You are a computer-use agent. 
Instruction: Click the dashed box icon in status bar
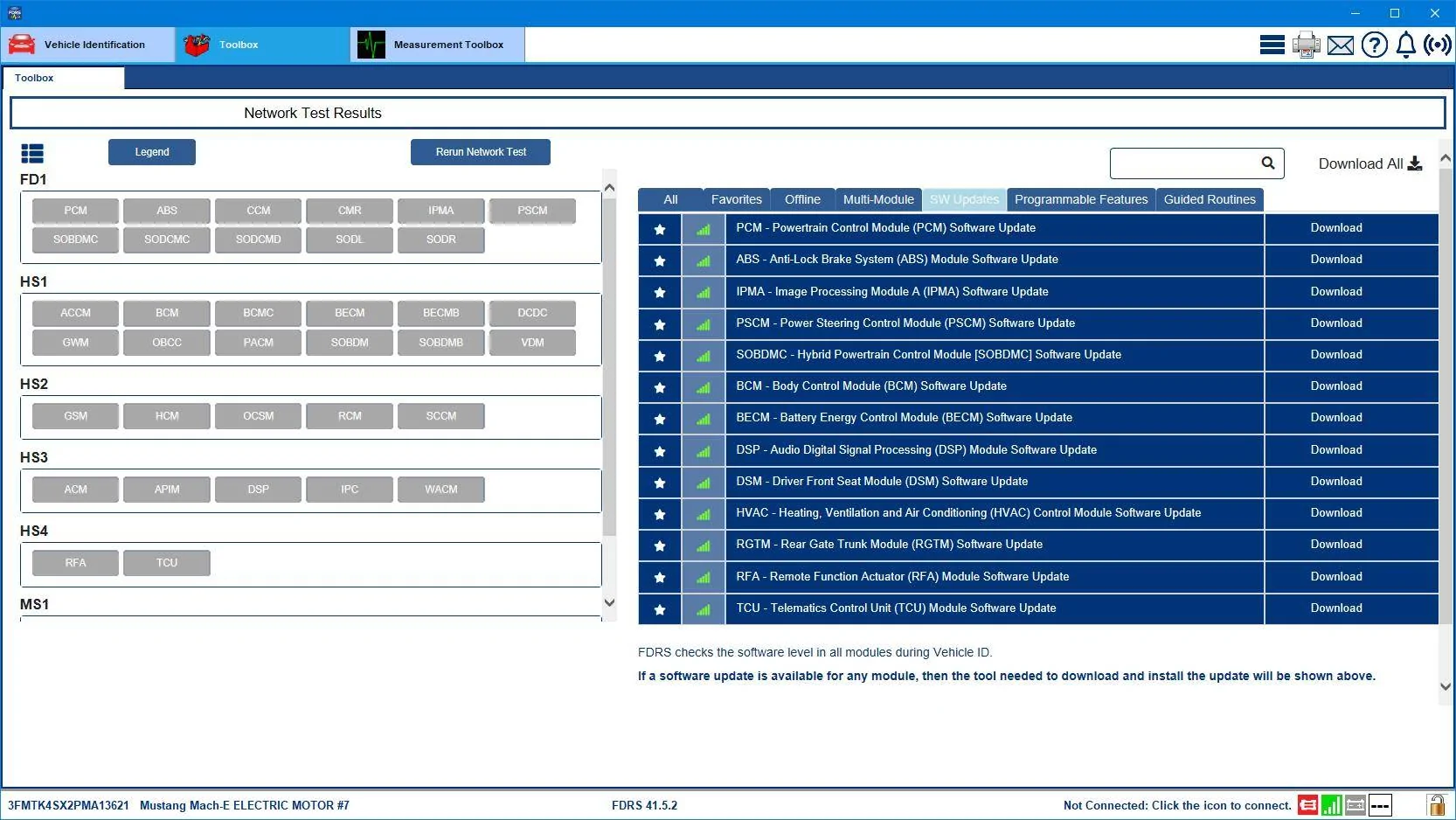click(1380, 805)
